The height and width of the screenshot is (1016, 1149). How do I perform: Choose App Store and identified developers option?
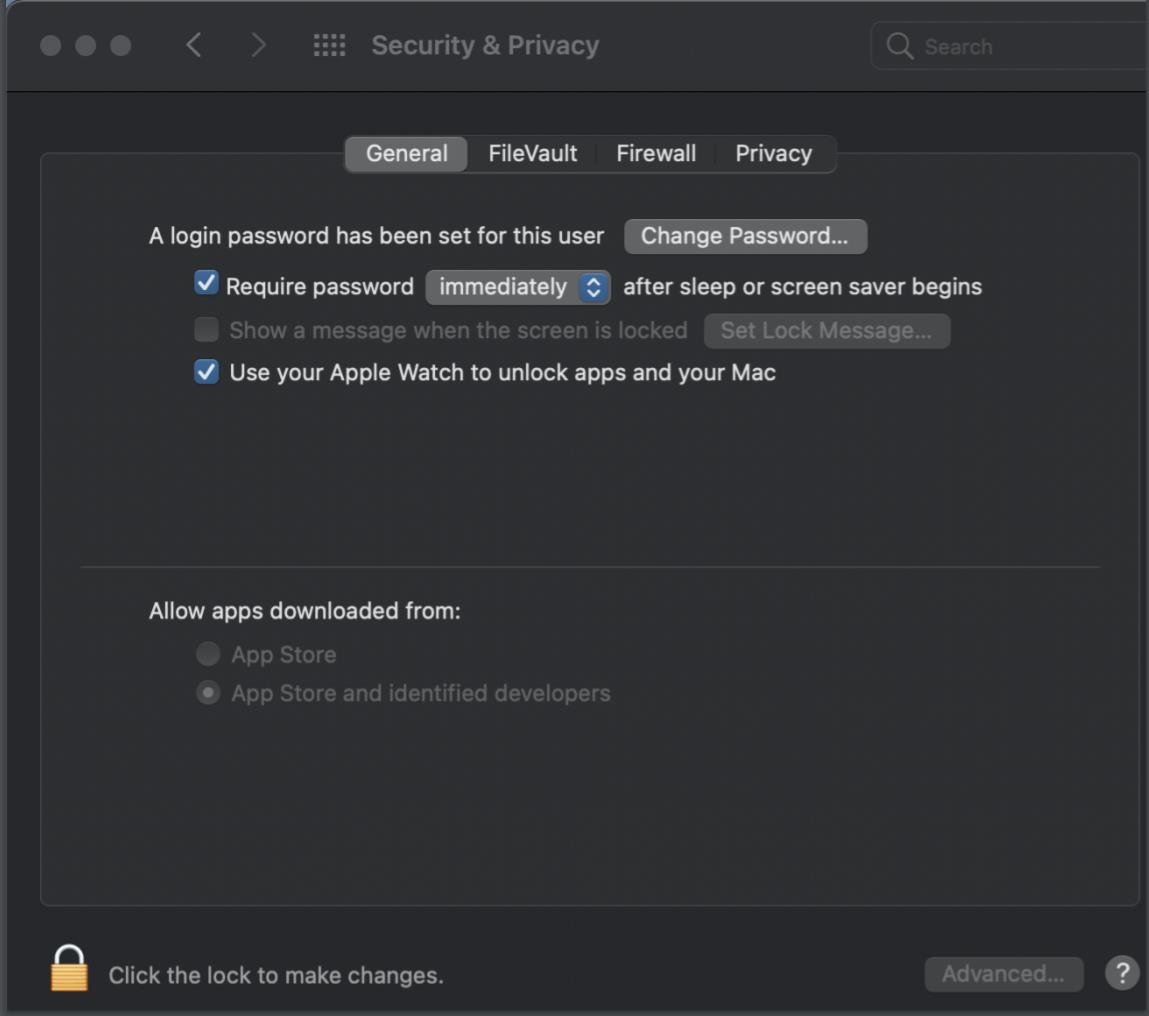point(208,693)
